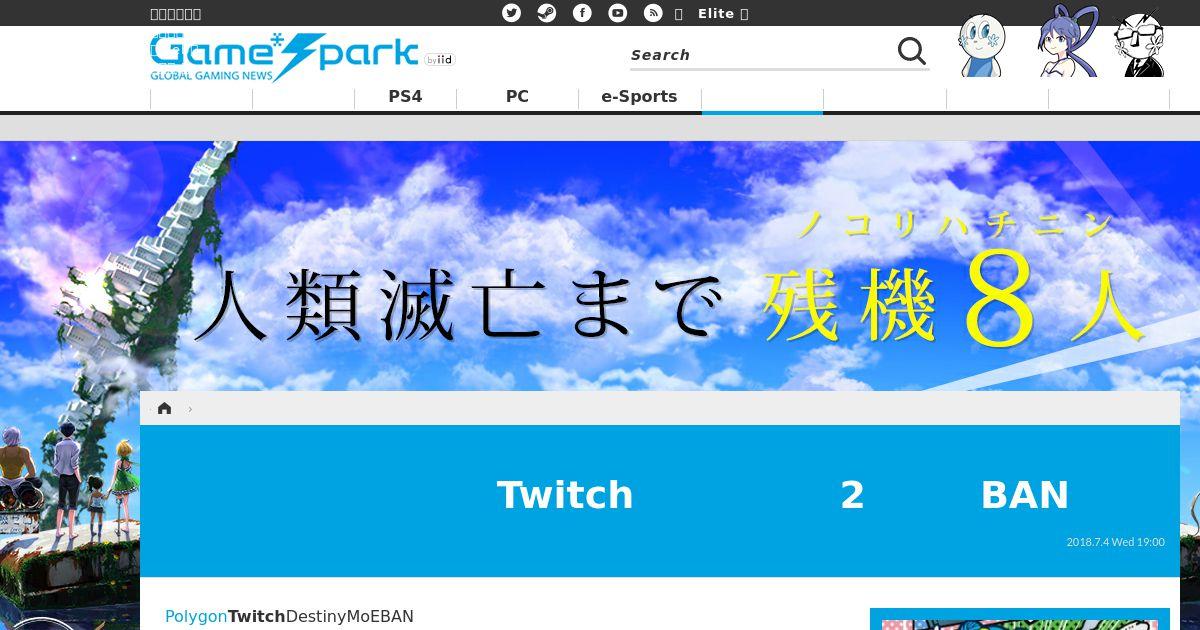
Task: Open the RSS feed icon
Action: click(653, 13)
